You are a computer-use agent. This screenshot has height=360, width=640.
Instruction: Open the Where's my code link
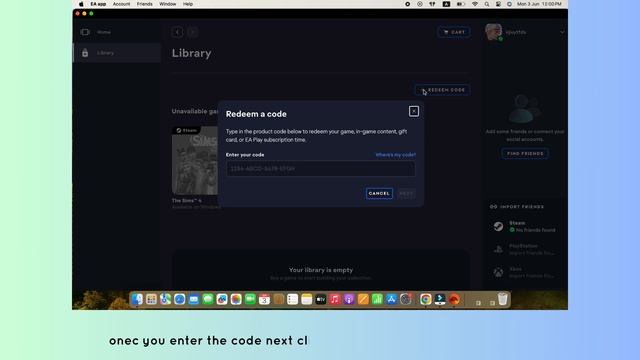click(x=396, y=155)
